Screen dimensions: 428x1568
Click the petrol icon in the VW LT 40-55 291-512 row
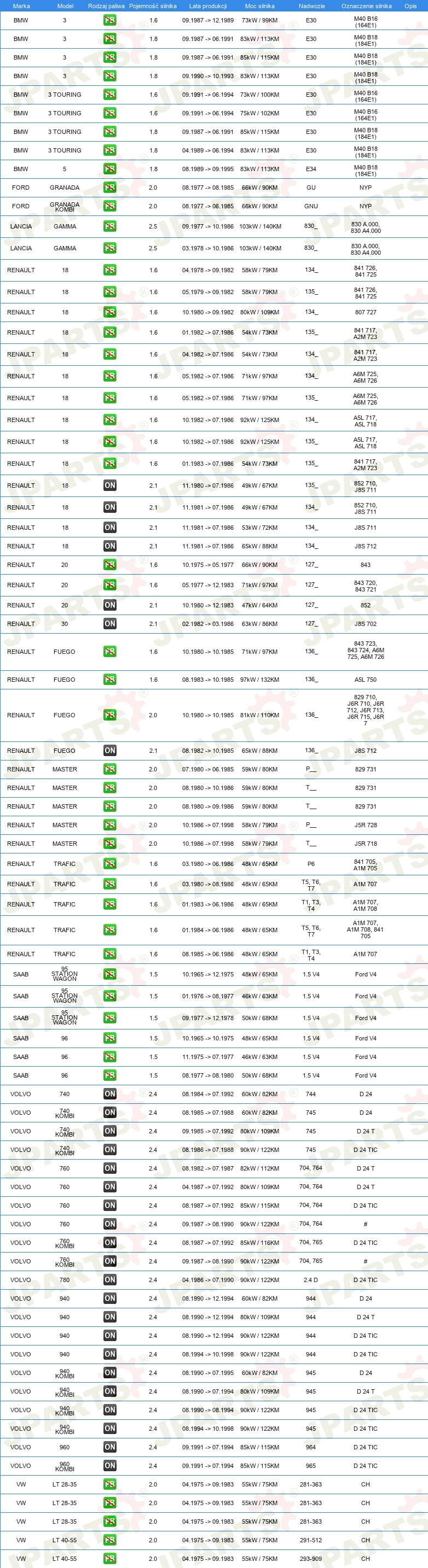click(110, 1540)
